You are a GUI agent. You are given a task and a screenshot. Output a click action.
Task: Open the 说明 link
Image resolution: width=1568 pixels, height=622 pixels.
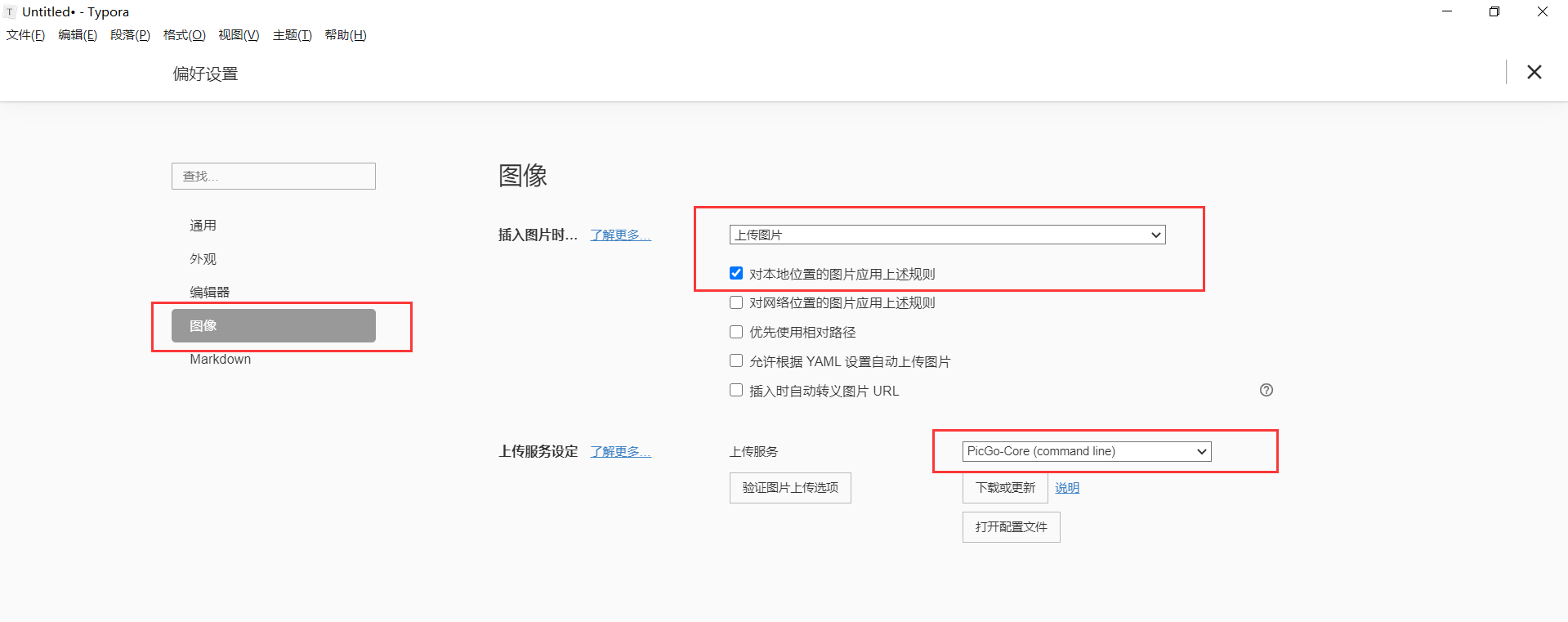pyautogui.click(x=1067, y=488)
